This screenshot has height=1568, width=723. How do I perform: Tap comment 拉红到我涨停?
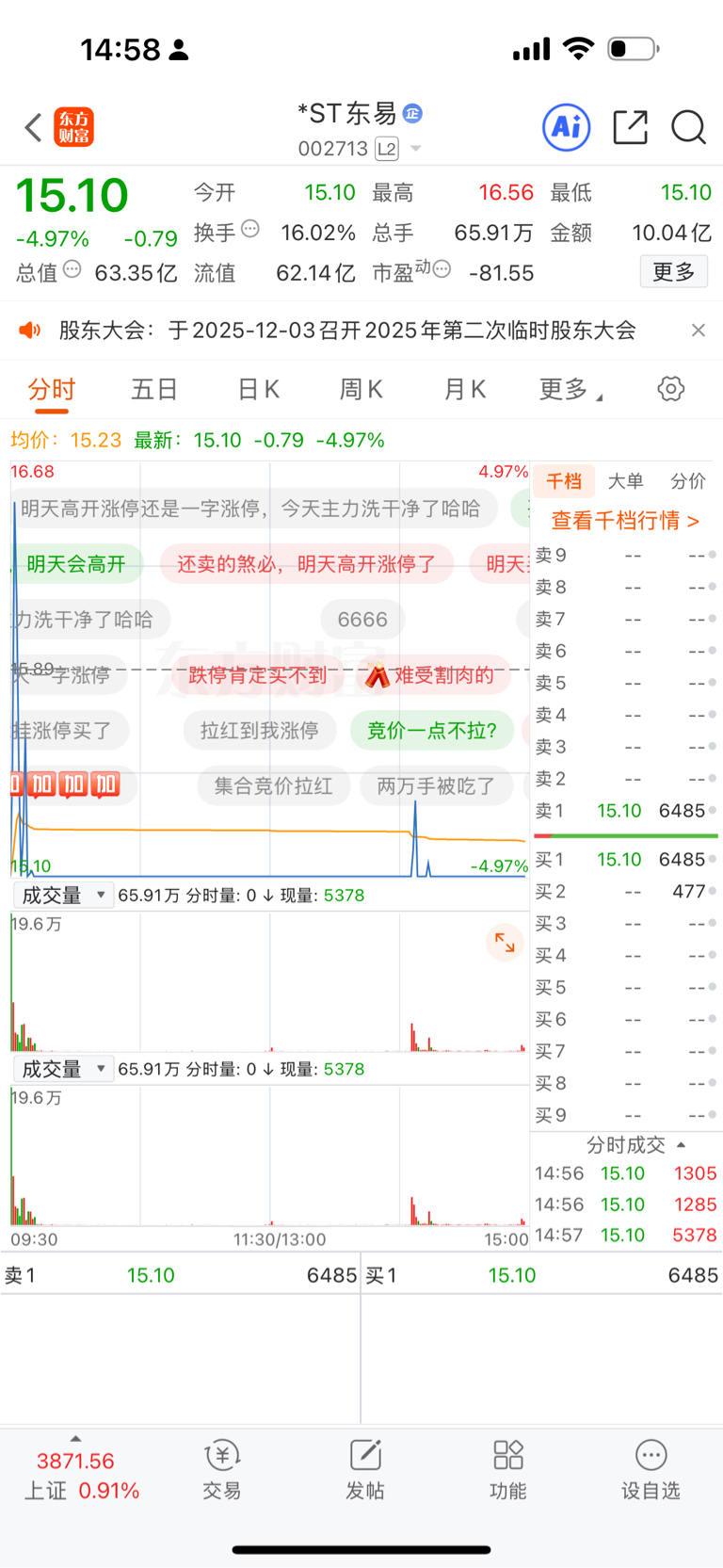[259, 730]
